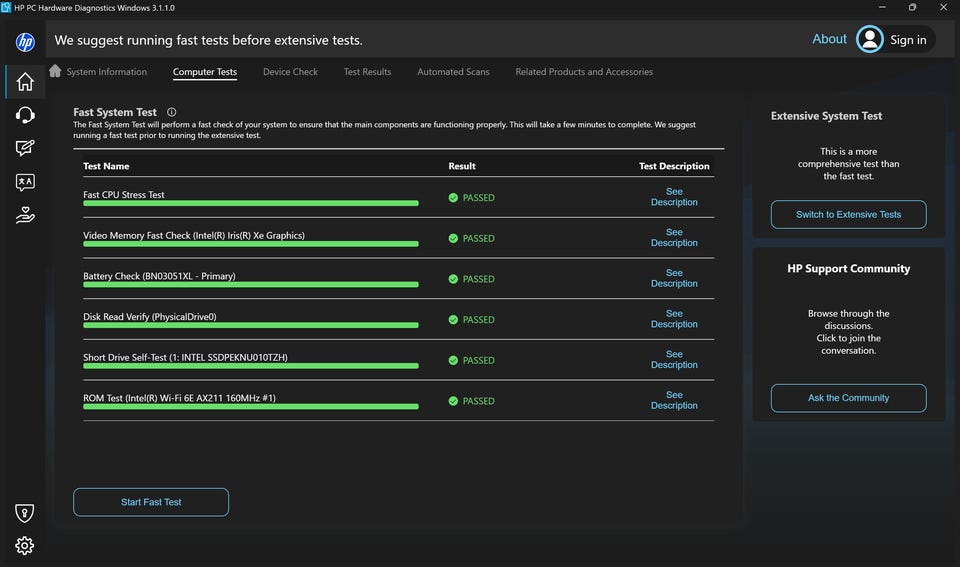Click the Short Drive Self-Test passed checkmark
The width and height of the screenshot is (960, 567).
coord(453,361)
